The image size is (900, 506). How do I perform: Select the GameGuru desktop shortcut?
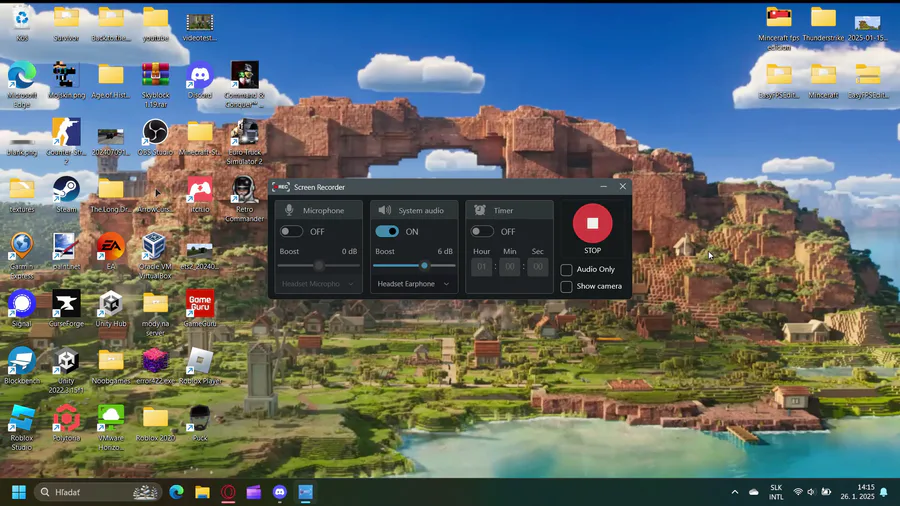point(200,309)
